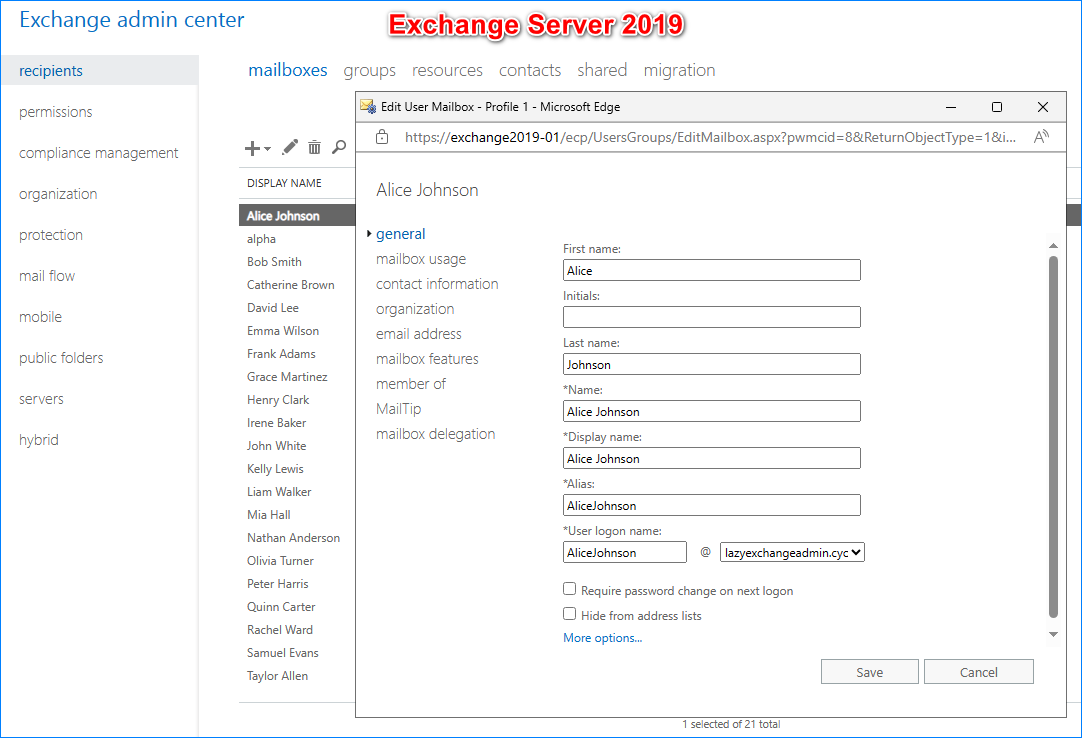1082x738 pixels.
Task: Open member of page
Action: coord(411,384)
